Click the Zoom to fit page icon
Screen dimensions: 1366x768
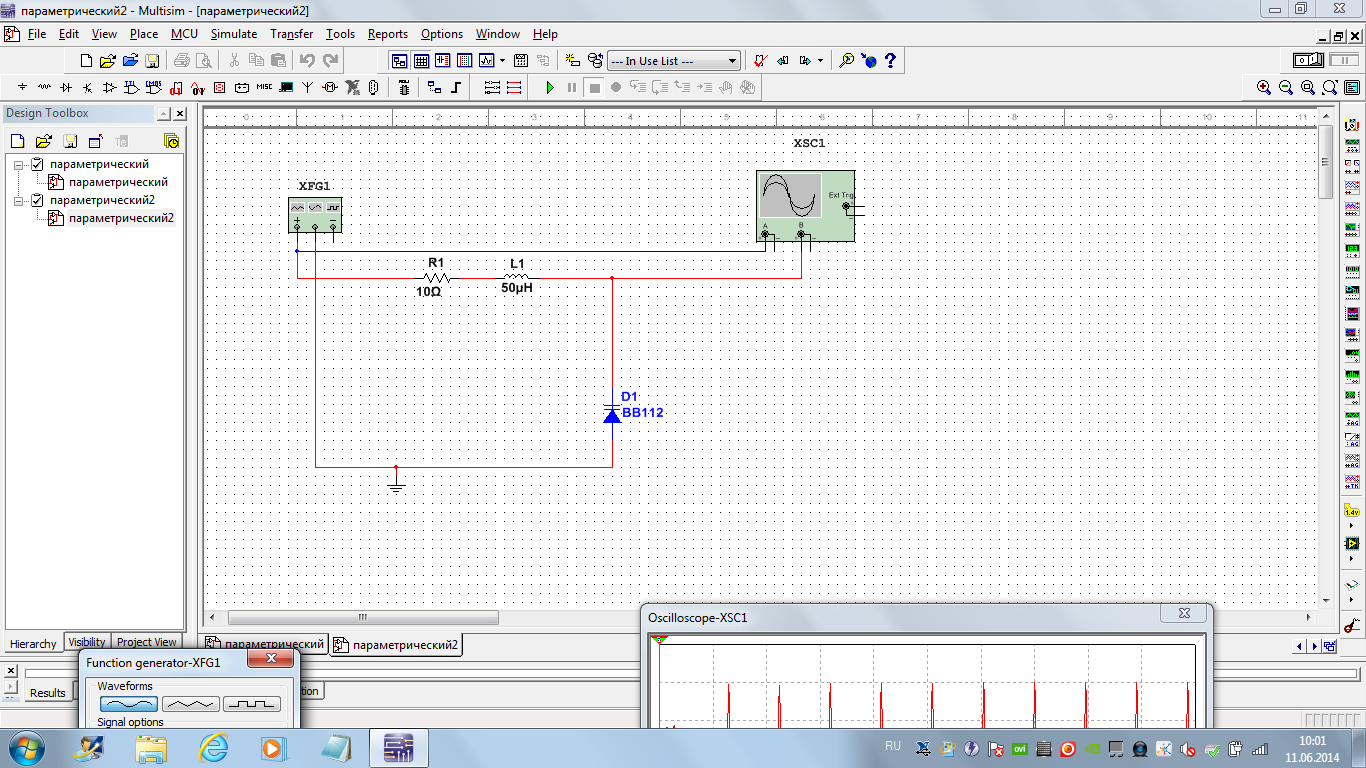click(1330, 87)
